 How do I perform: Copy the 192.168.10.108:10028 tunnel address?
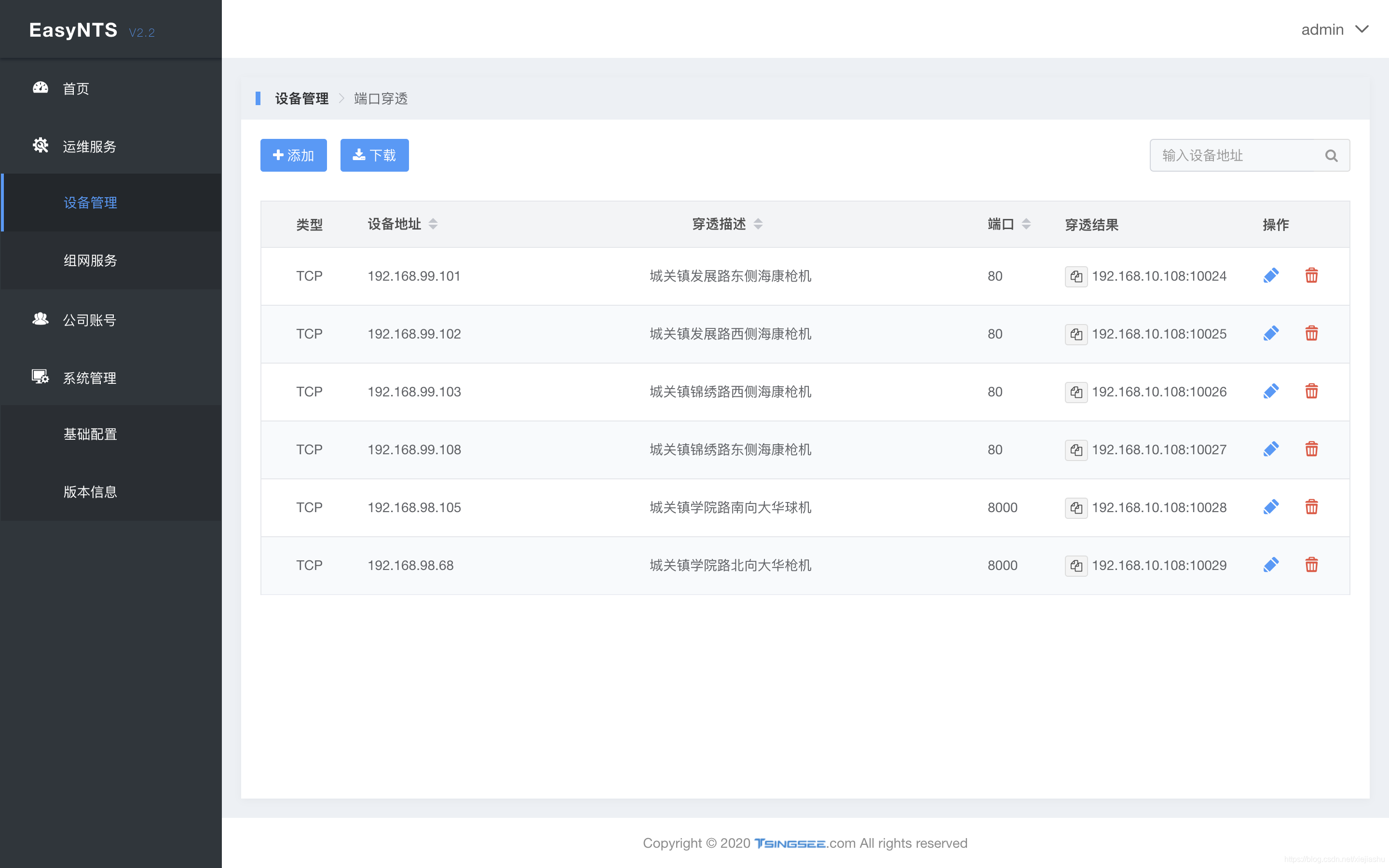point(1076,507)
